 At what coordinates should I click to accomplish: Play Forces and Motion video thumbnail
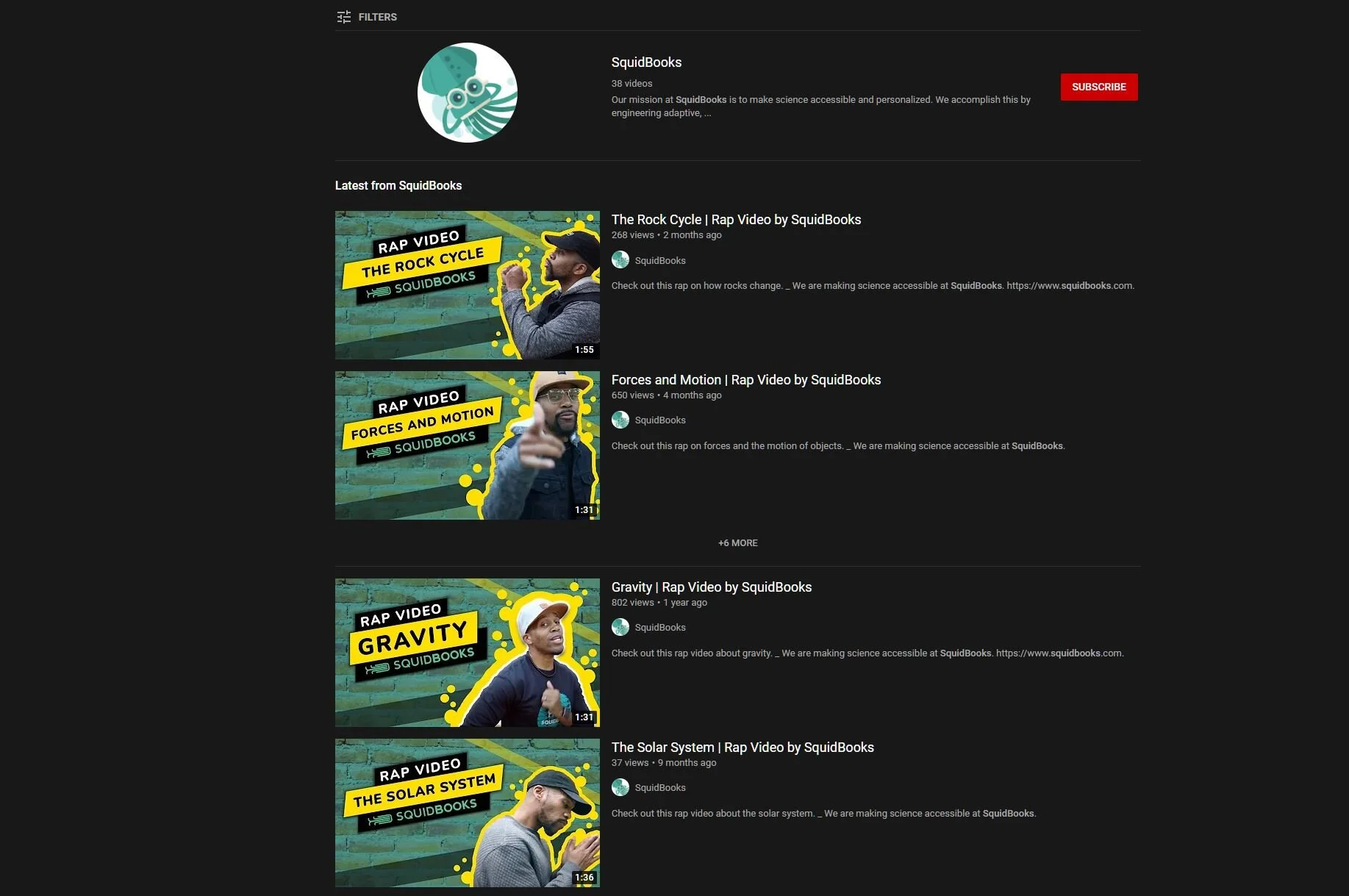tap(468, 445)
